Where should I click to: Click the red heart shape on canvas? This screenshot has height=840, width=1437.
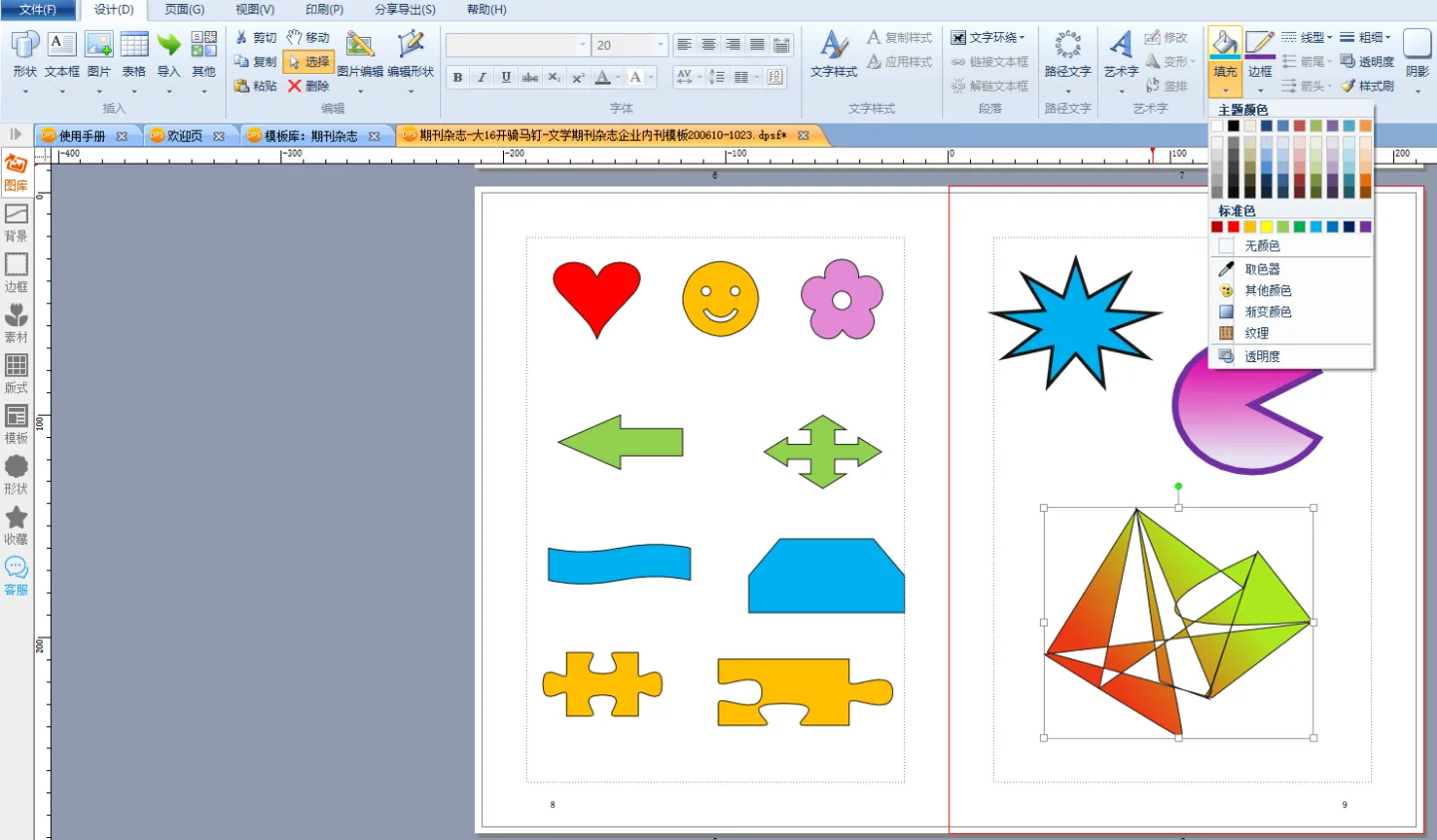tap(597, 291)
